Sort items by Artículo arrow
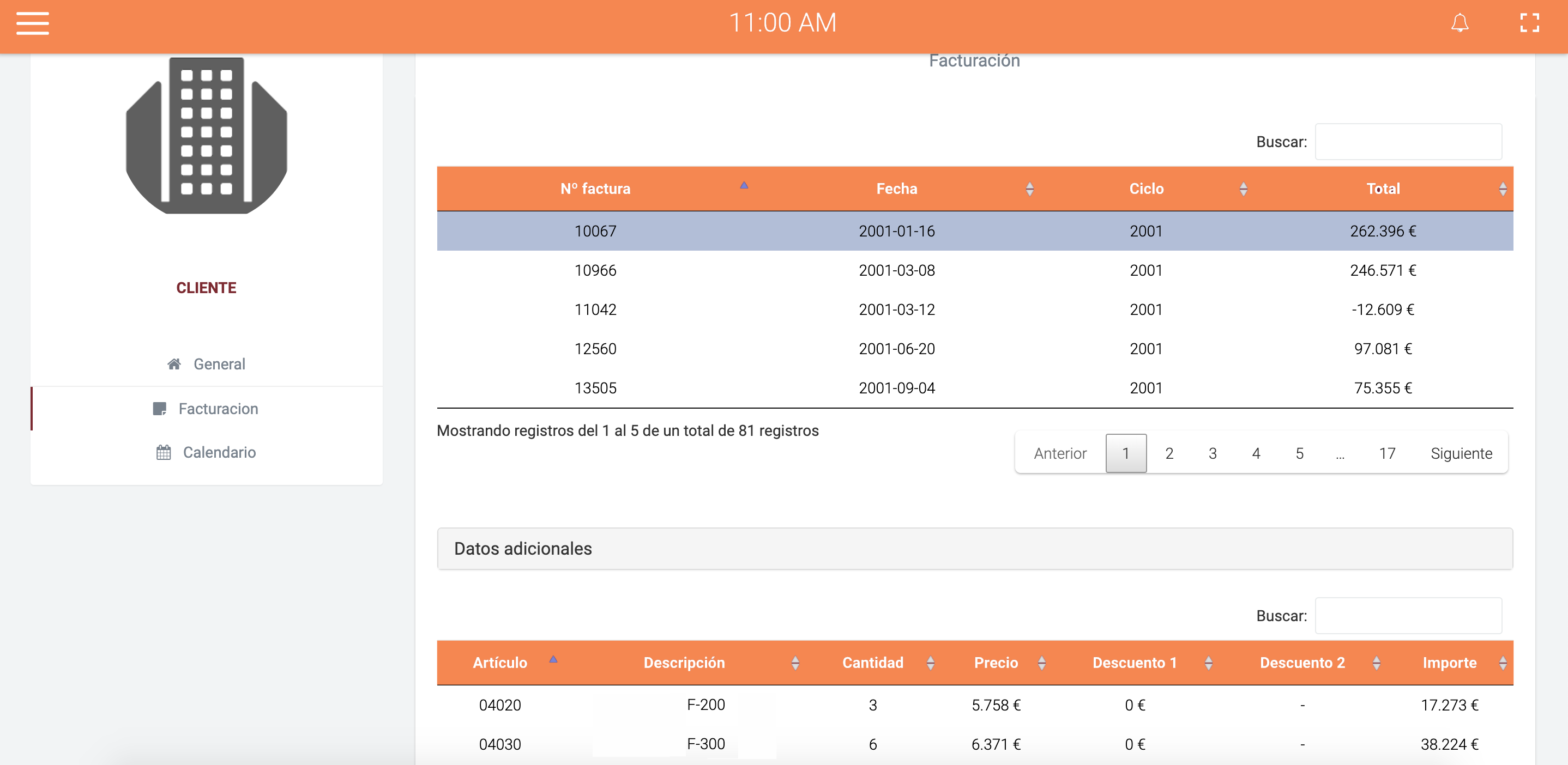 coord(553,660)
